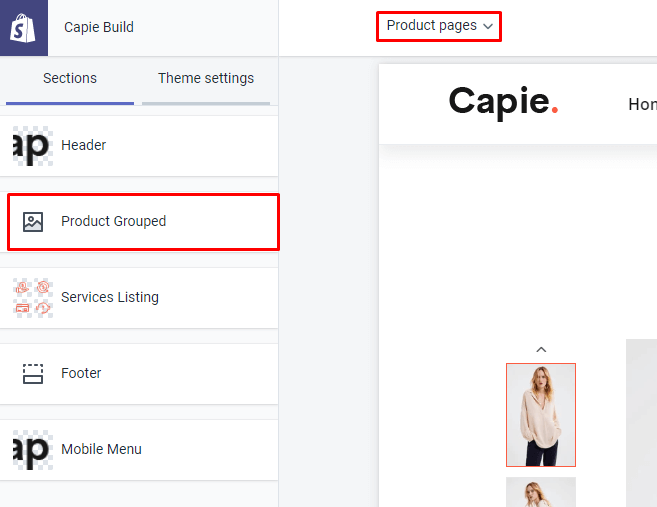Image resolution: width=657 pixels, height=507 pixels.
Task: Click the Shopify bag logo icon
Action: point(24,28)
